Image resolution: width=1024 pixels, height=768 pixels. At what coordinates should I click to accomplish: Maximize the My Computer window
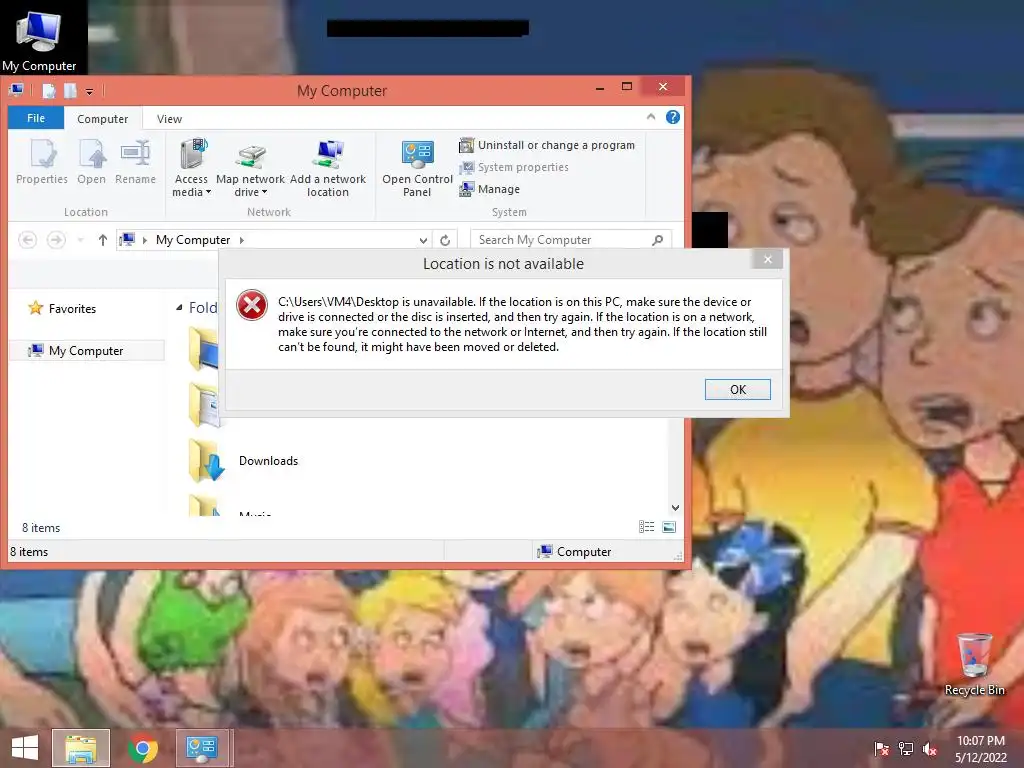click(x=626, y=87)
